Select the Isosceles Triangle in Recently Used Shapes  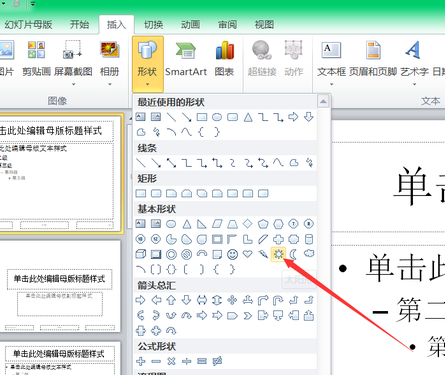pos(247,117)
